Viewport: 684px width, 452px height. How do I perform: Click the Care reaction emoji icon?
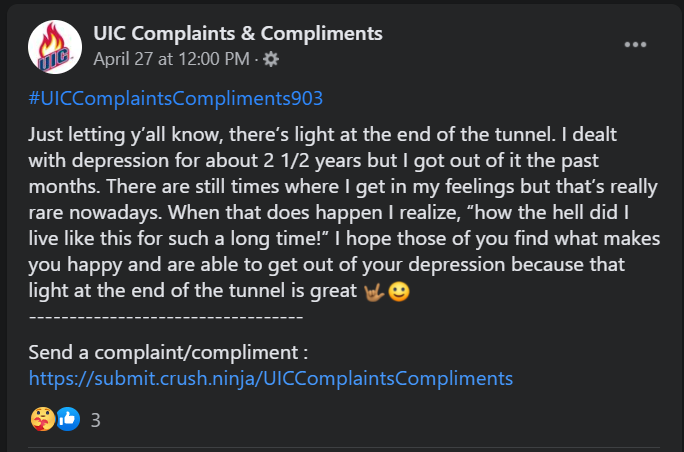42,419
